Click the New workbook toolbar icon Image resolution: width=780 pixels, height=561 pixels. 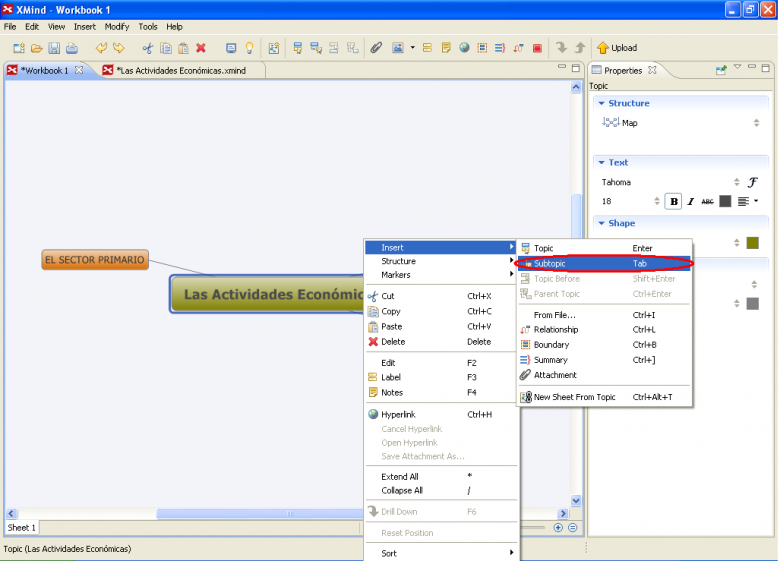[x=19, y=48]
